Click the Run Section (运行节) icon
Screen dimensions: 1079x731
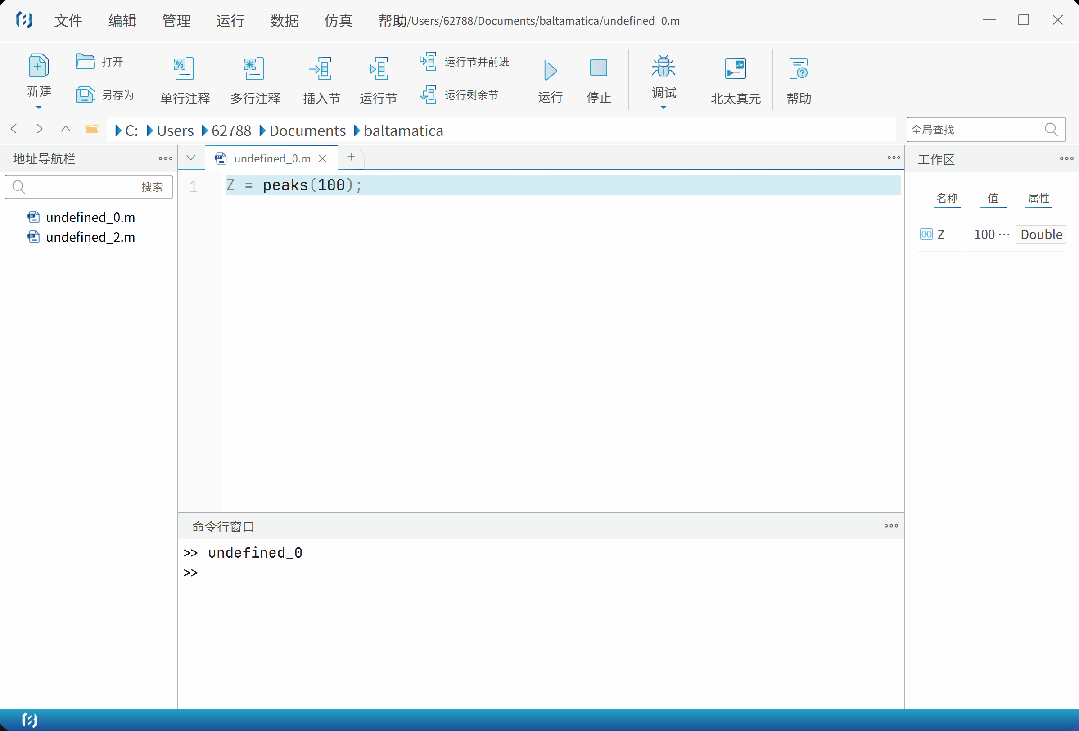pos(378,69)
